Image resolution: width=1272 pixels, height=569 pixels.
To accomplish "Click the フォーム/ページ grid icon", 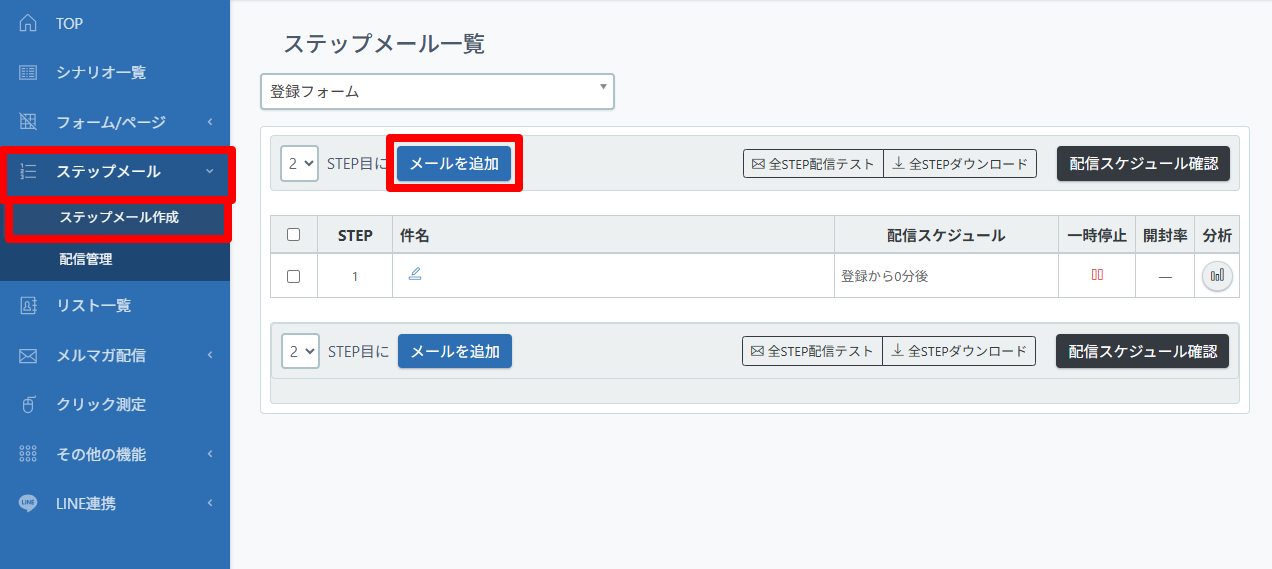I will [28, 122].
